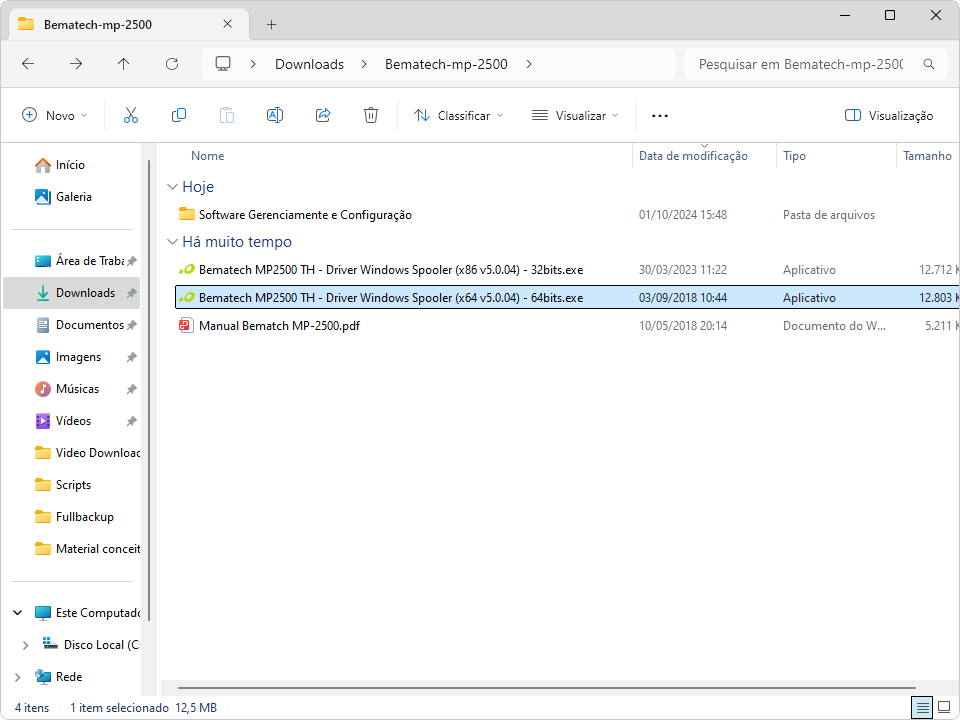
Task: Click the Copy icon in toolbar
Action: coord(179,115)
